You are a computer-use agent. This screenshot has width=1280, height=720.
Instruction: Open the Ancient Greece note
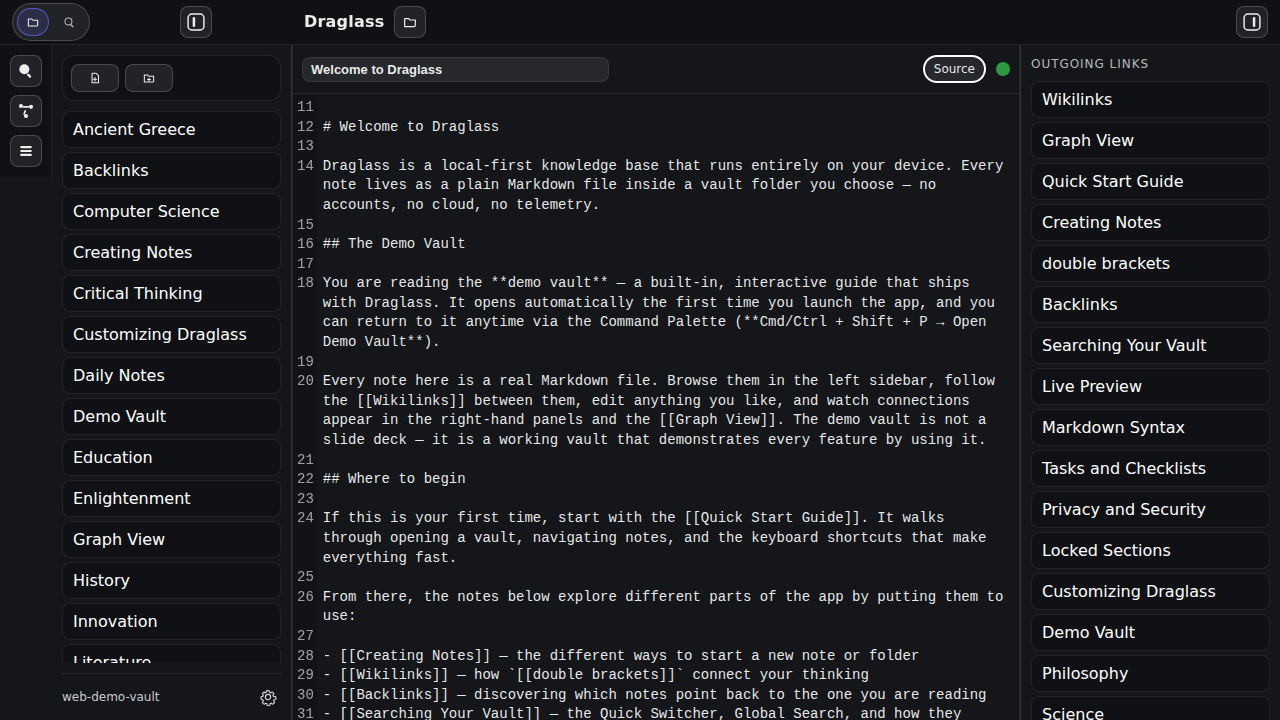click(x=171, y=129)
